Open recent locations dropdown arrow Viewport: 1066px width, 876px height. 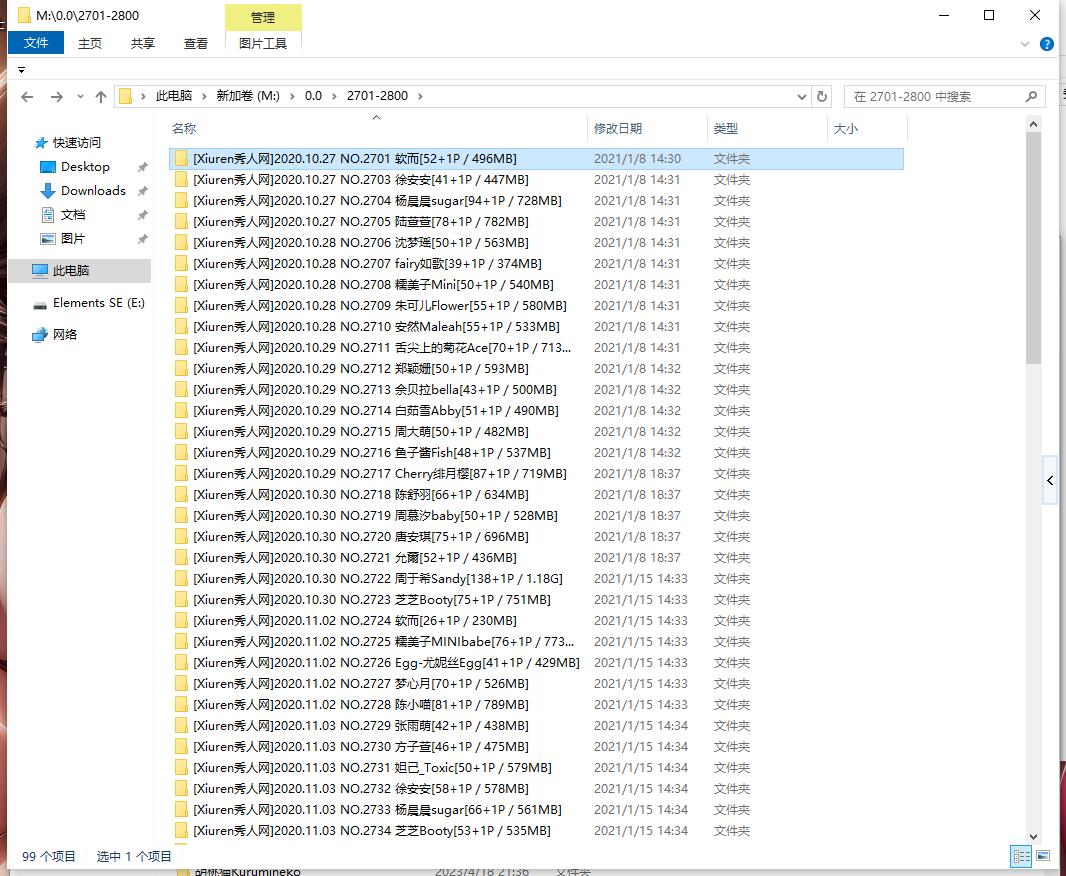(80, 97)
